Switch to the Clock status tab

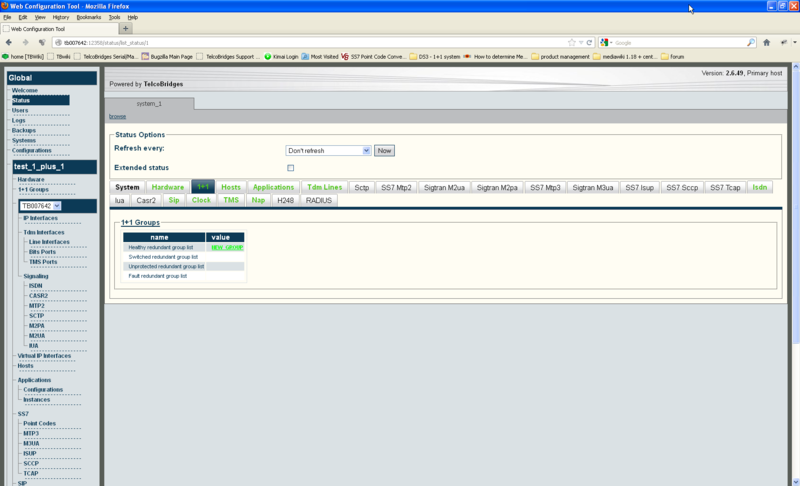pos(201,200)
